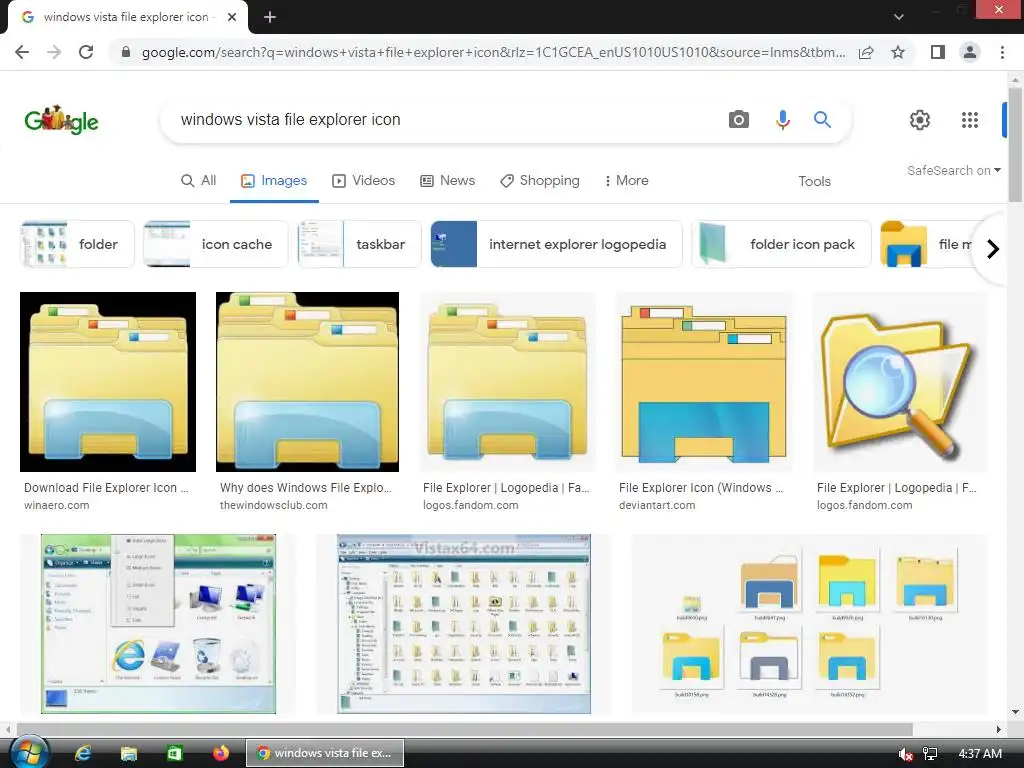Click the browser forward arrow
Image resolution: width=1024 pixels, height=768 pixels.
coord(54,52)
